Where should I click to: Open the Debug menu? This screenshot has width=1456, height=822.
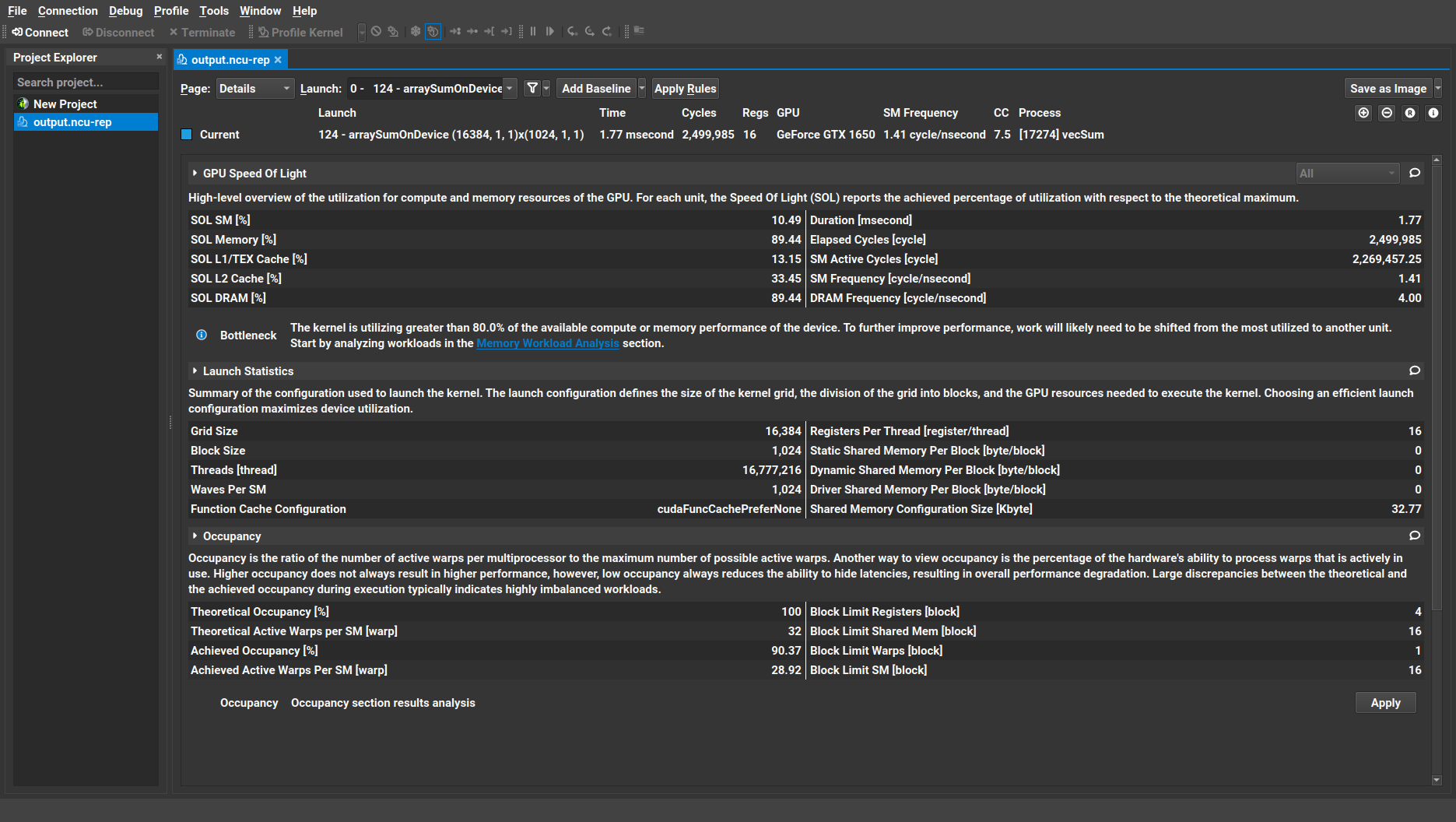pos(125,11)
